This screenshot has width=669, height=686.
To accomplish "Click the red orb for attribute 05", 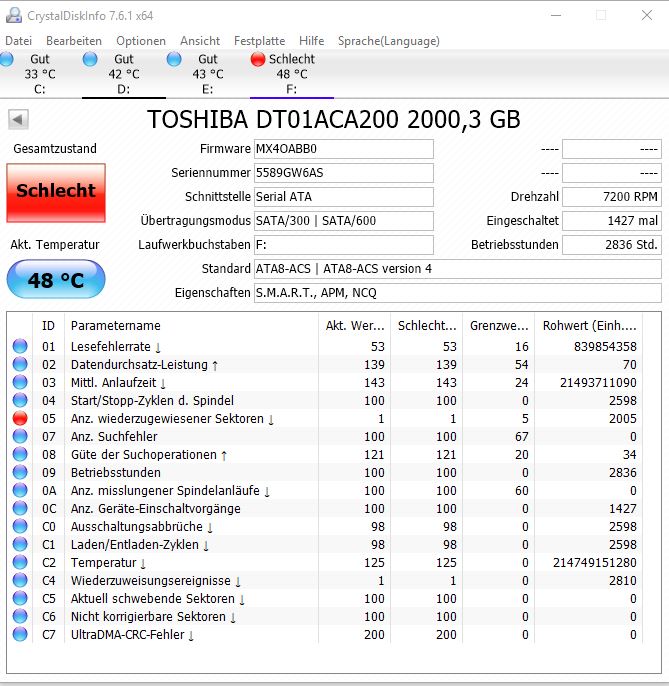I will (x=20, y=418).
